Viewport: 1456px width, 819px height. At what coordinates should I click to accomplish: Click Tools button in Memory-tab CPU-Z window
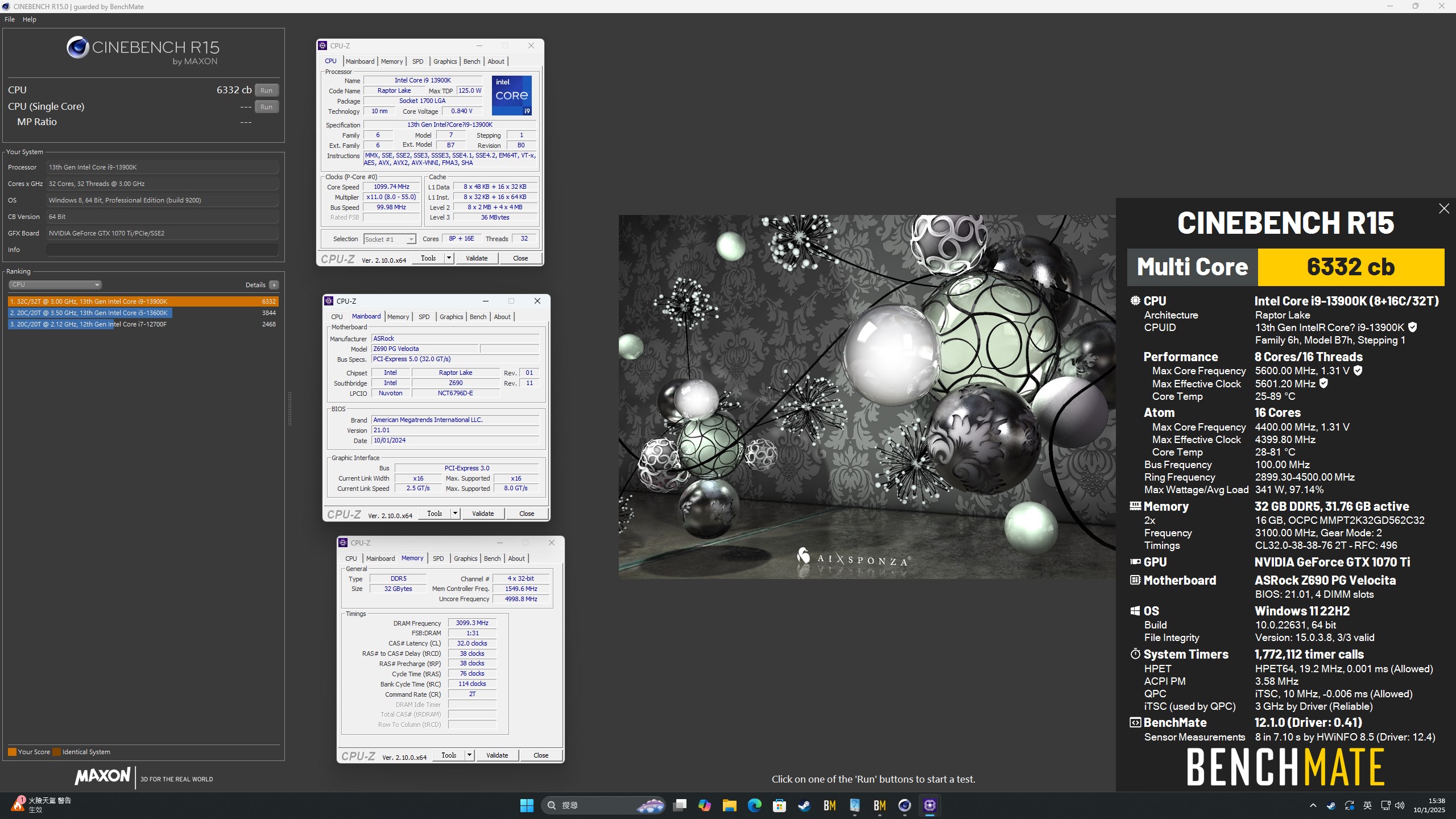point(449,755)
